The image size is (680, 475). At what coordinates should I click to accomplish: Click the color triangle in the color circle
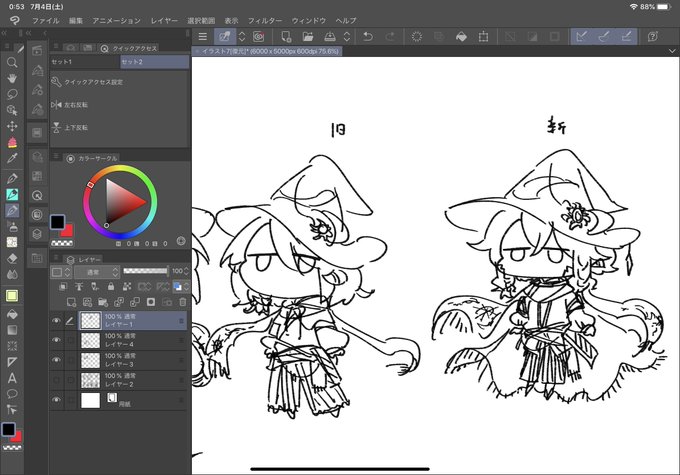tap(124, 201)
